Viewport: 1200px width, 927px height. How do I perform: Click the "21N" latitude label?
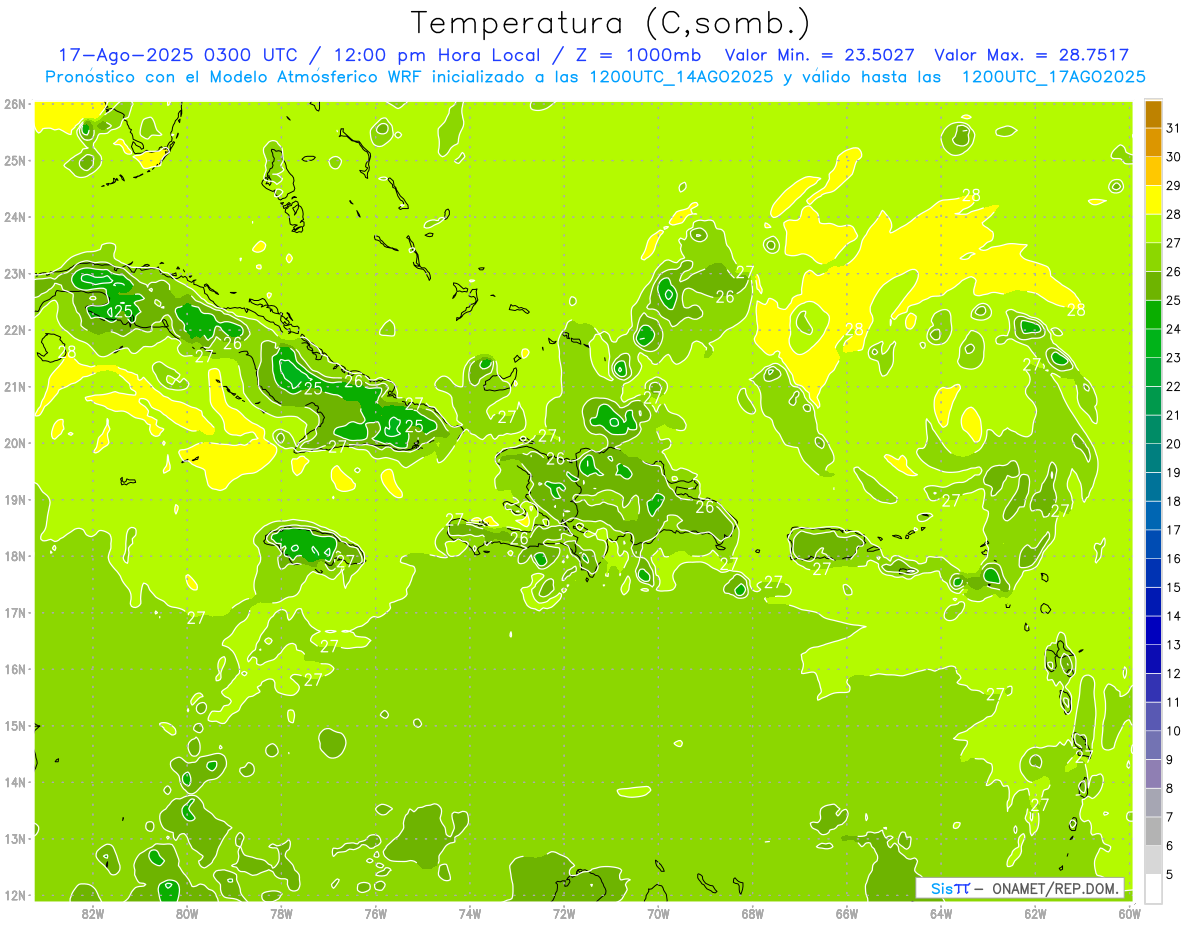16,386
